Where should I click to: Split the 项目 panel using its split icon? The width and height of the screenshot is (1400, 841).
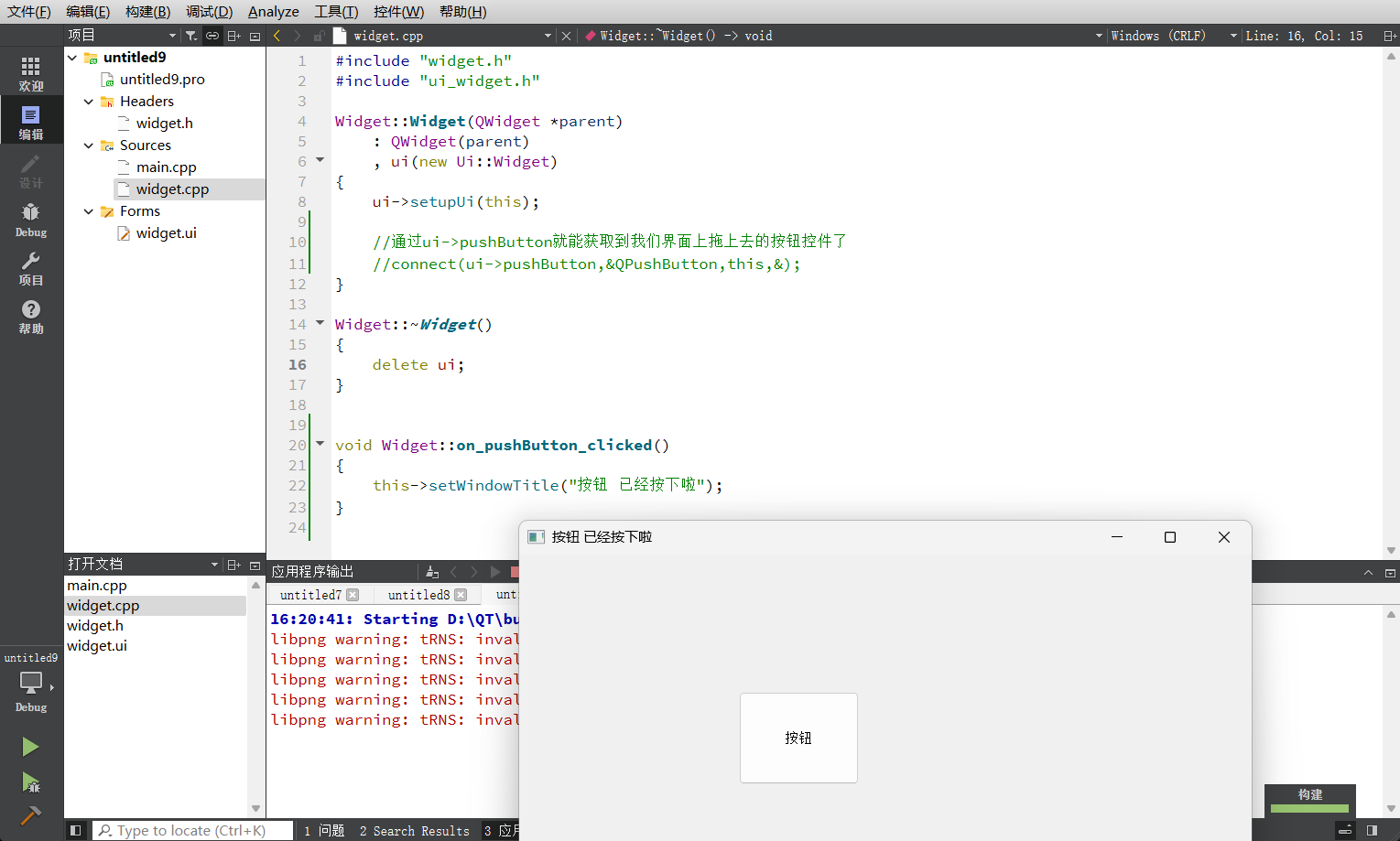pos(233,36)
